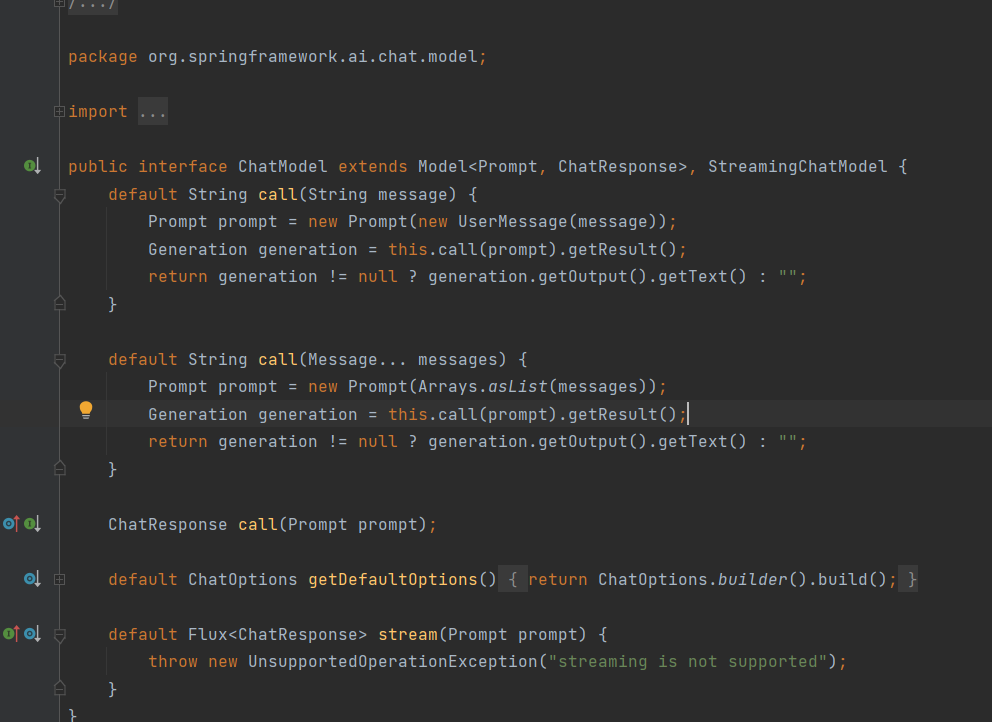Click the "streaming is not supported" string
The image size is (992, 722).
coord(688,661)
